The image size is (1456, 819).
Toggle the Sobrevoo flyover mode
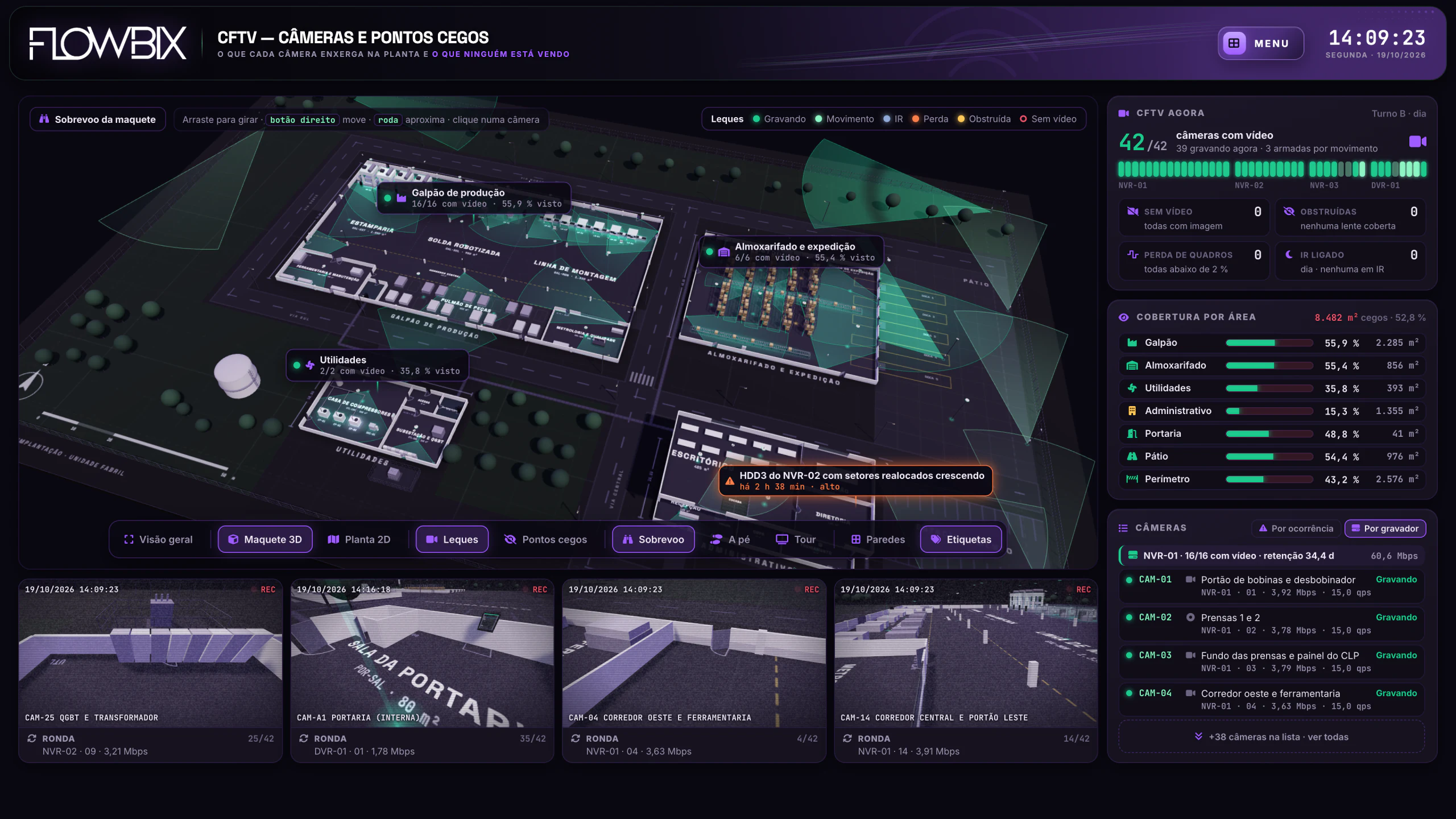tap(653, 539)
